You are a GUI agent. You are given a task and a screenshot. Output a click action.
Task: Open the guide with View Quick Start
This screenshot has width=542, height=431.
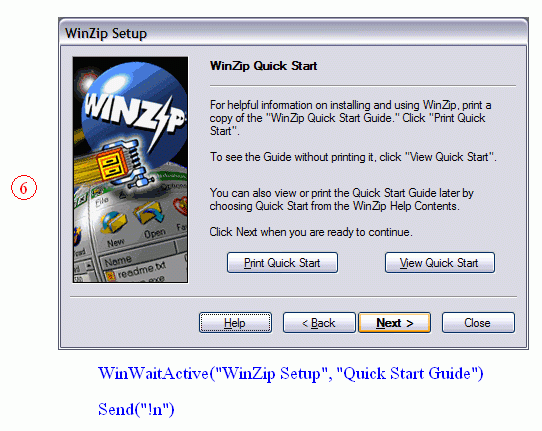[x=440, y=263]
